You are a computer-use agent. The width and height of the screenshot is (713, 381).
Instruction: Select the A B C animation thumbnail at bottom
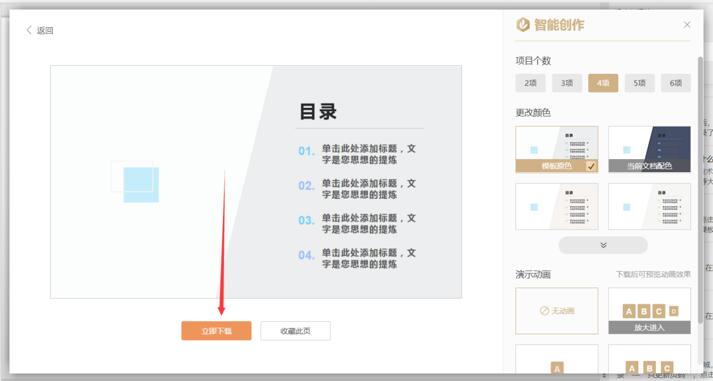tap(649, 359)
